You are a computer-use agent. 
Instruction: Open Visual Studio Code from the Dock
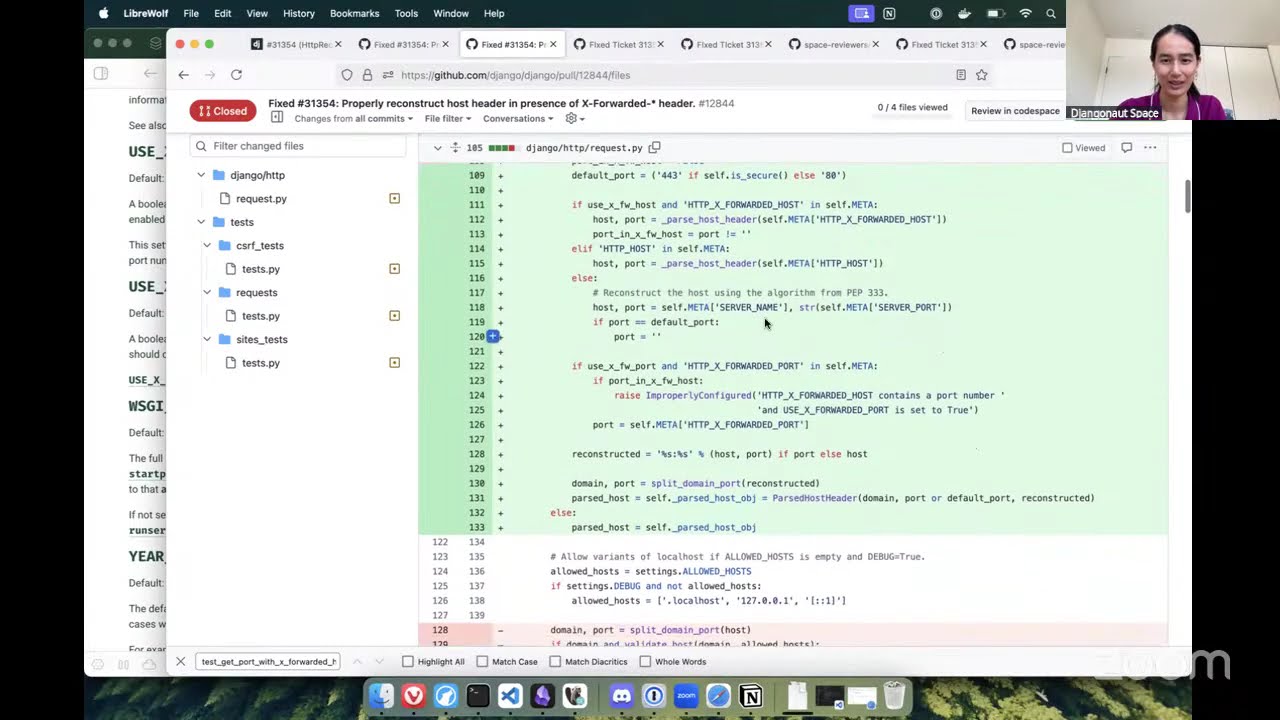pyautogui.click(x=510, y=695)
